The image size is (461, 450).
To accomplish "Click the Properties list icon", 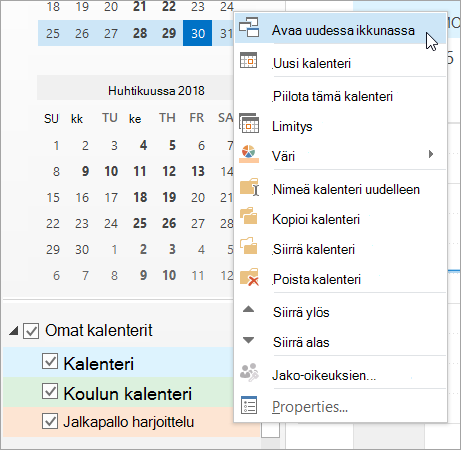I will [x=249, y=405].
